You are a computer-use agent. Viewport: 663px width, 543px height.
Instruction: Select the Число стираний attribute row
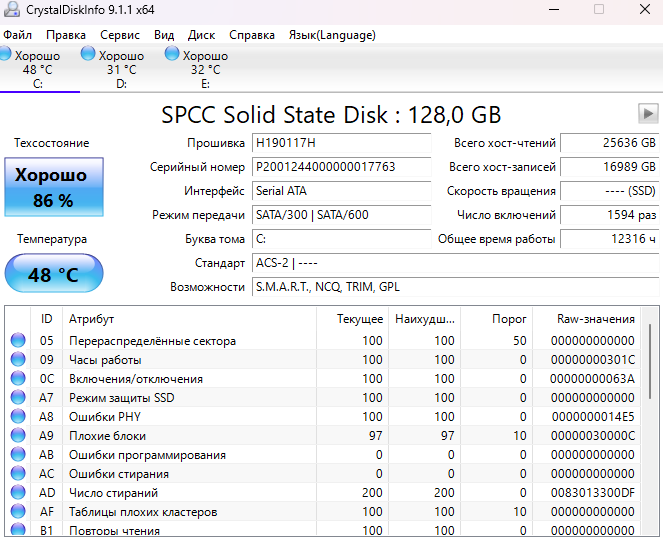pos(325,493)
